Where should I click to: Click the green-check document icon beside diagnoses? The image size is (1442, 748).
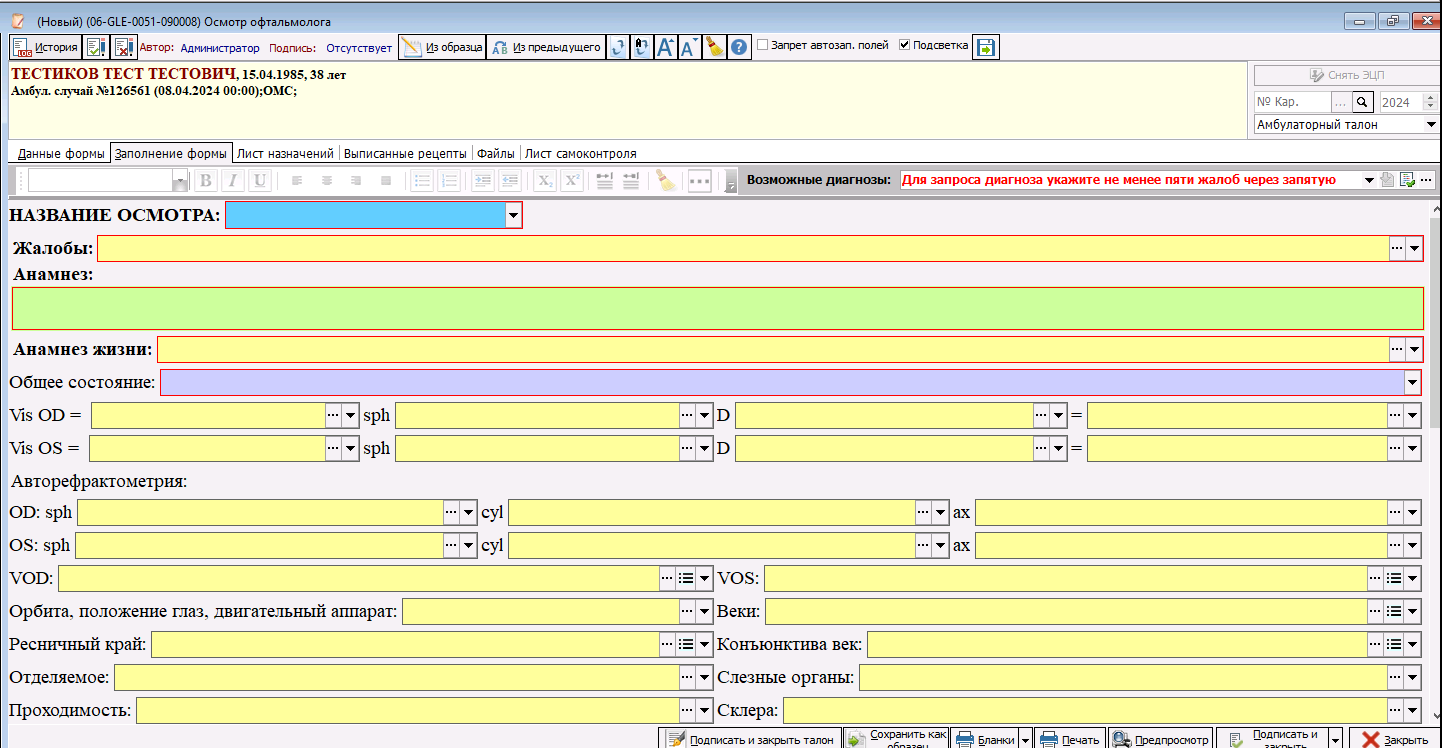click(1407, 180)
